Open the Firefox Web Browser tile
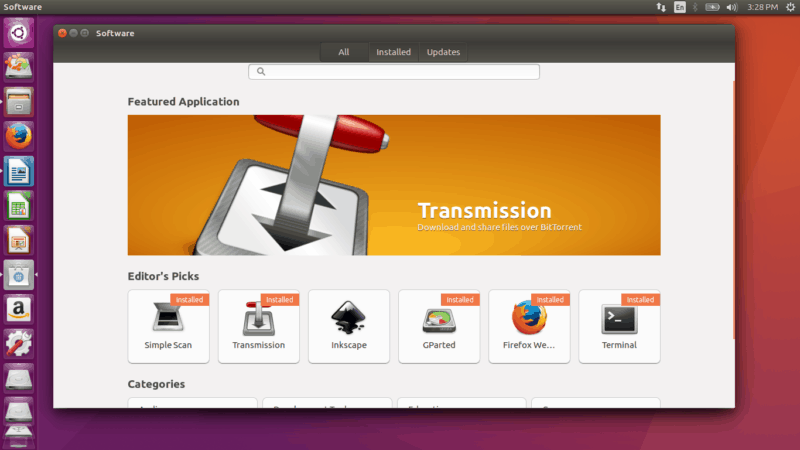This screenshot has height=450, width=800. (529, 327)
